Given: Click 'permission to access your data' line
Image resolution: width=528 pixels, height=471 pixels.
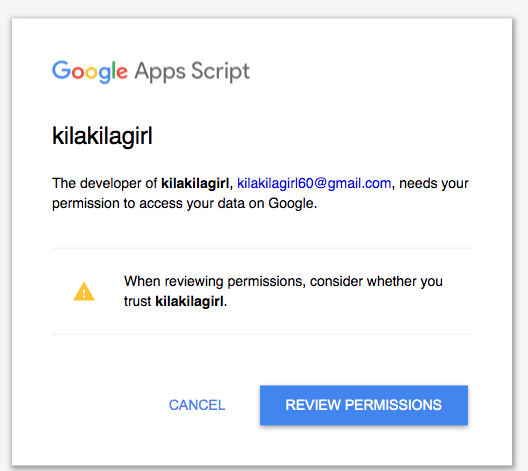Looking at the screenshot, I should 185,203.
